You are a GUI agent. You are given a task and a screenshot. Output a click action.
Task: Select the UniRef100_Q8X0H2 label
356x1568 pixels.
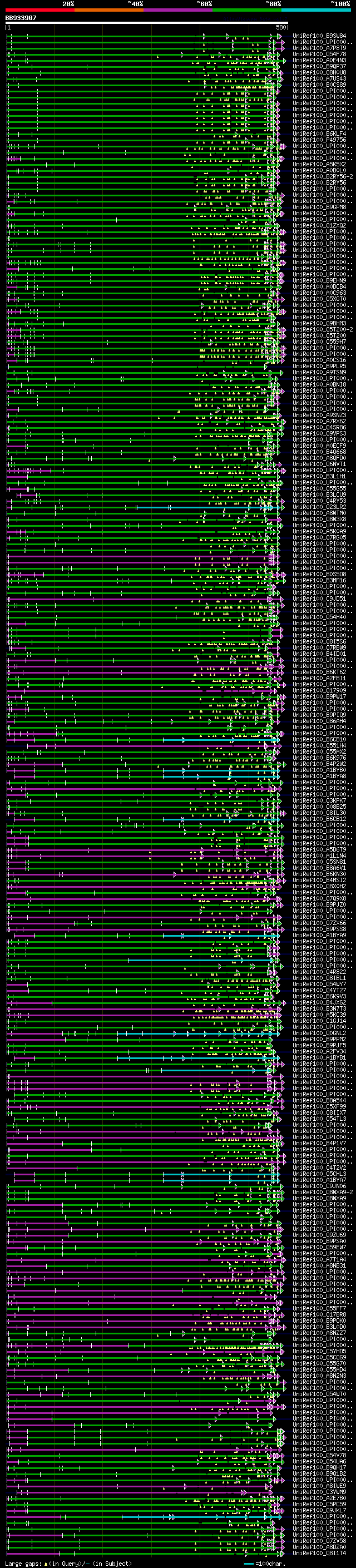319,886
